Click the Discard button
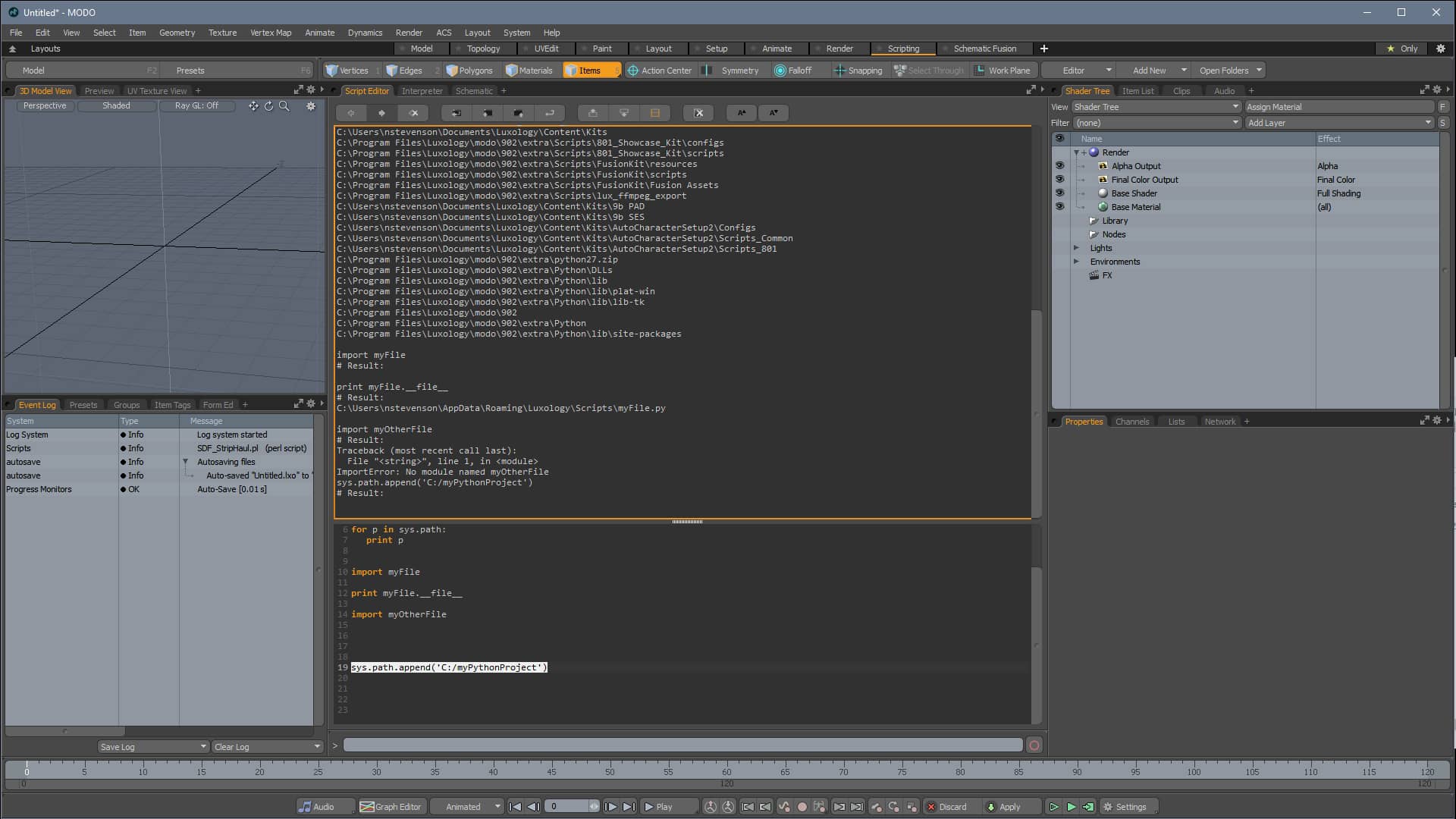Image resolution: width=1456 pixels, height=819 pixels. click(x=947, y=807)
